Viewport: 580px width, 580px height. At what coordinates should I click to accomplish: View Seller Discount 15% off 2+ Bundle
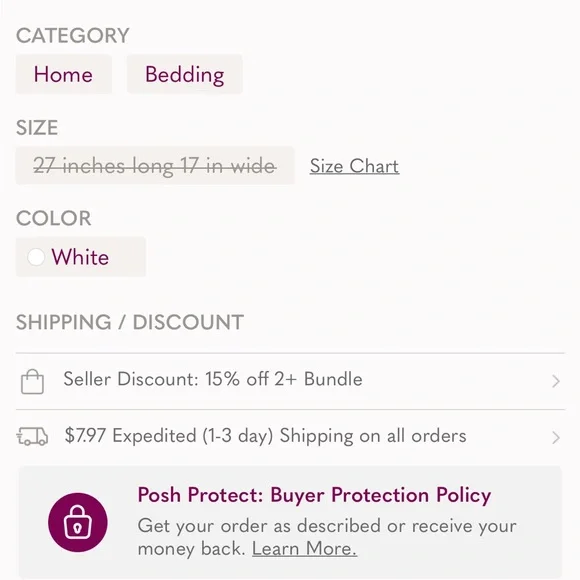tap(290, 381)
